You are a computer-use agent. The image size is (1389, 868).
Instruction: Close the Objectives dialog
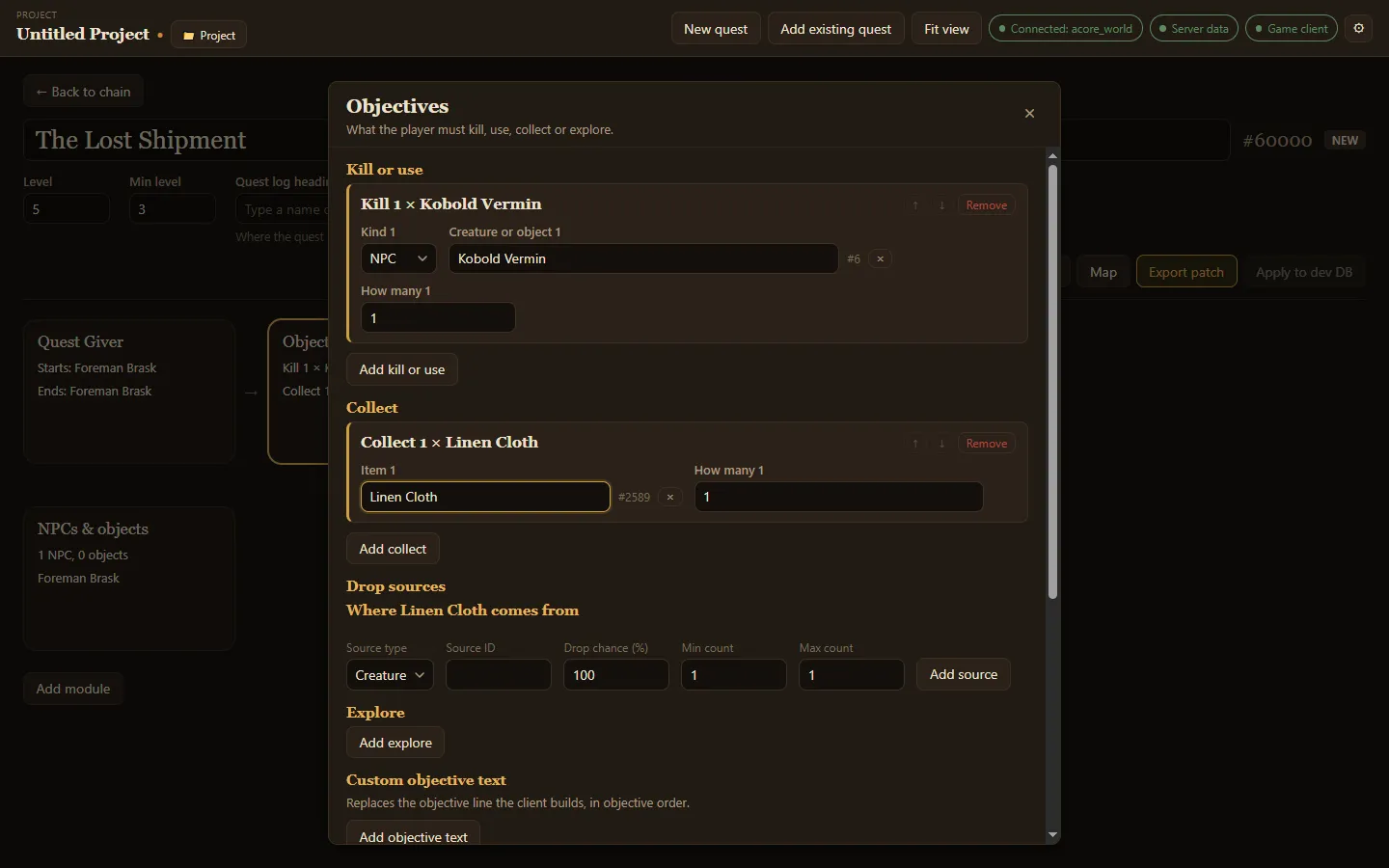tap(1029, 114)
